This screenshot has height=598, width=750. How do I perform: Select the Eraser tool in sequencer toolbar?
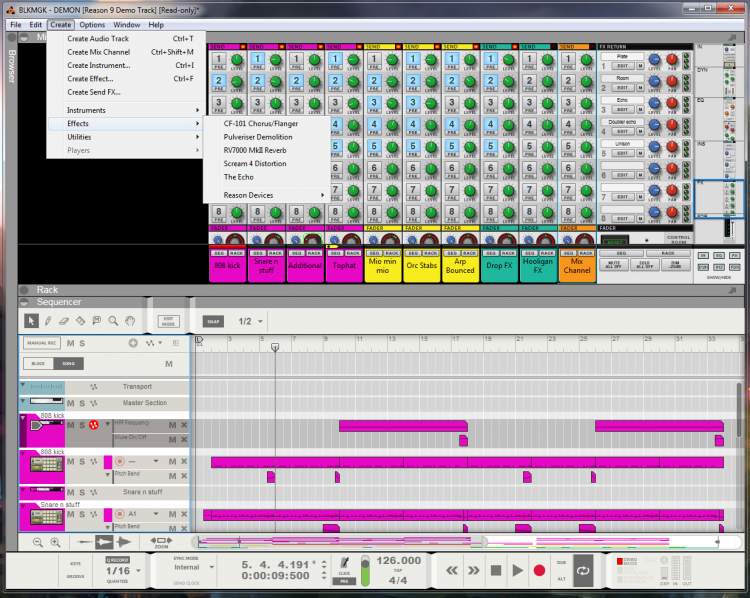(64, 321)
